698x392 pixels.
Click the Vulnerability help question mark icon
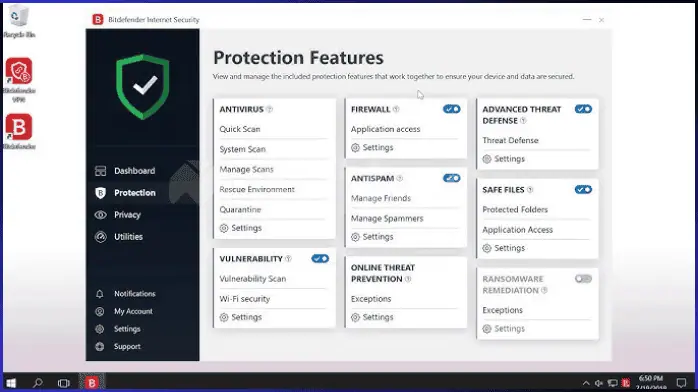tap(288, 259)
